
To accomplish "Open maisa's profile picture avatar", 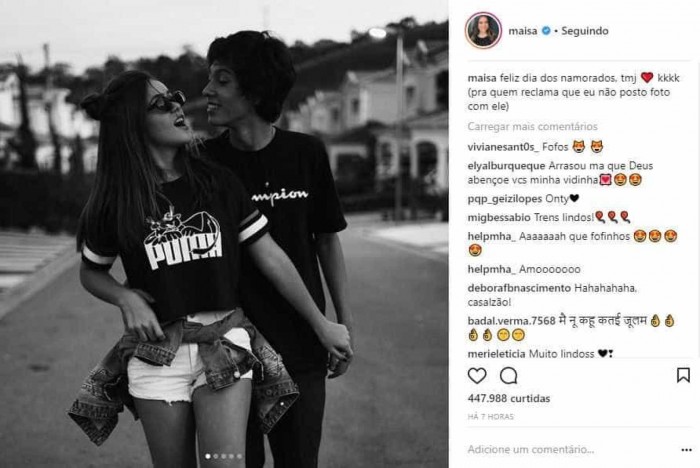I will (483, 30).
